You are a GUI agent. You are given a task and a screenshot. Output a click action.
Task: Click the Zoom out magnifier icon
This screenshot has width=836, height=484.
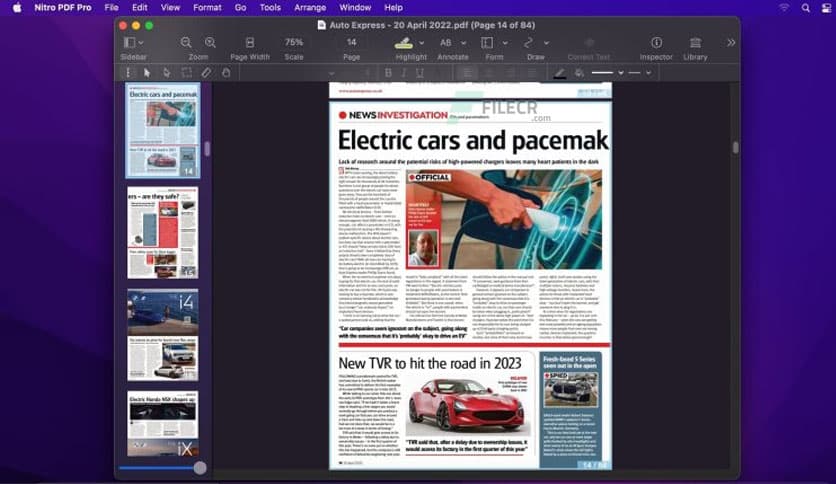point(186,43)
